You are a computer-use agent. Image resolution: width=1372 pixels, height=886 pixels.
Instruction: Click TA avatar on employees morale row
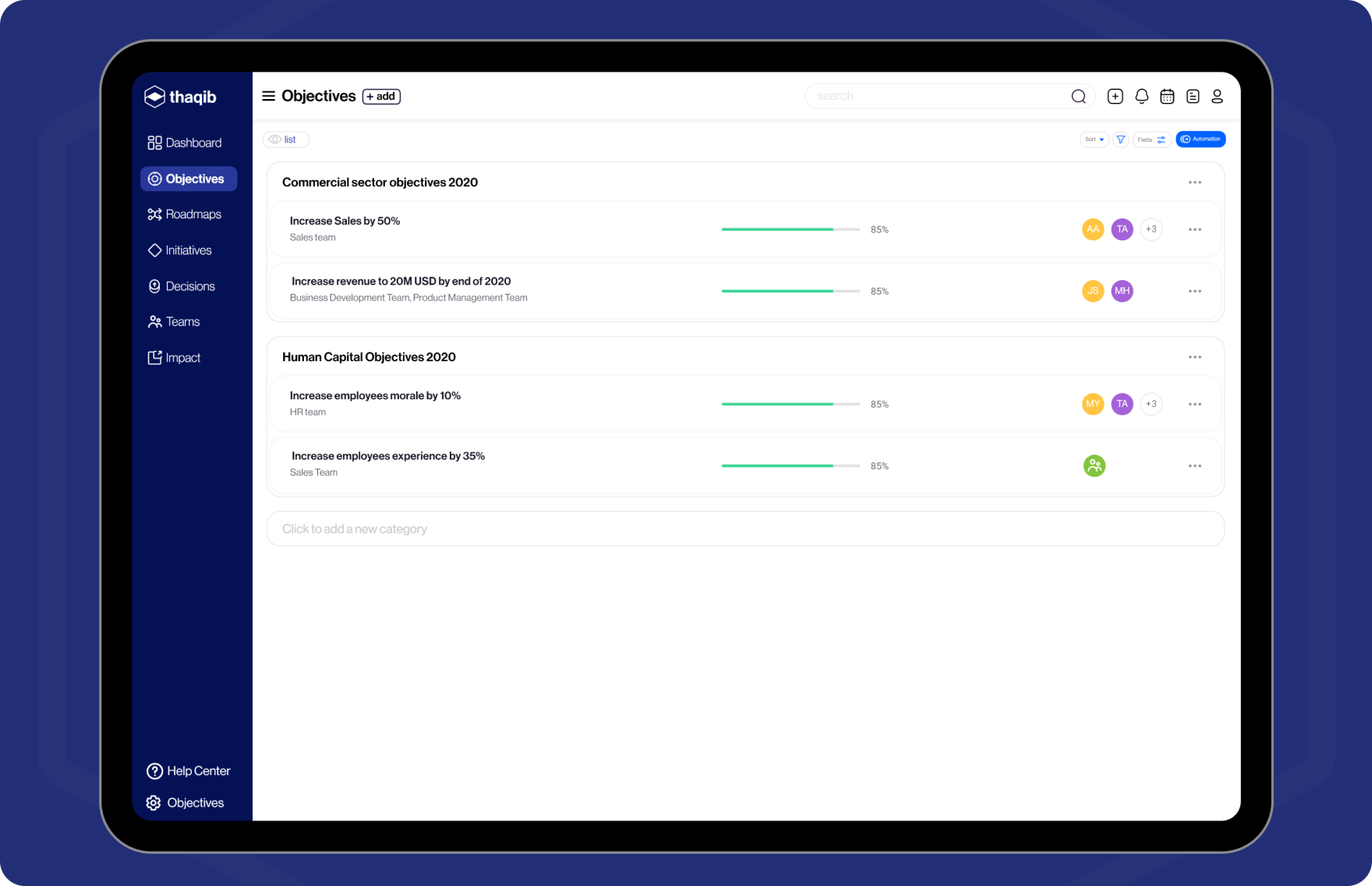pyautogui.click(x=1122, y=404)
